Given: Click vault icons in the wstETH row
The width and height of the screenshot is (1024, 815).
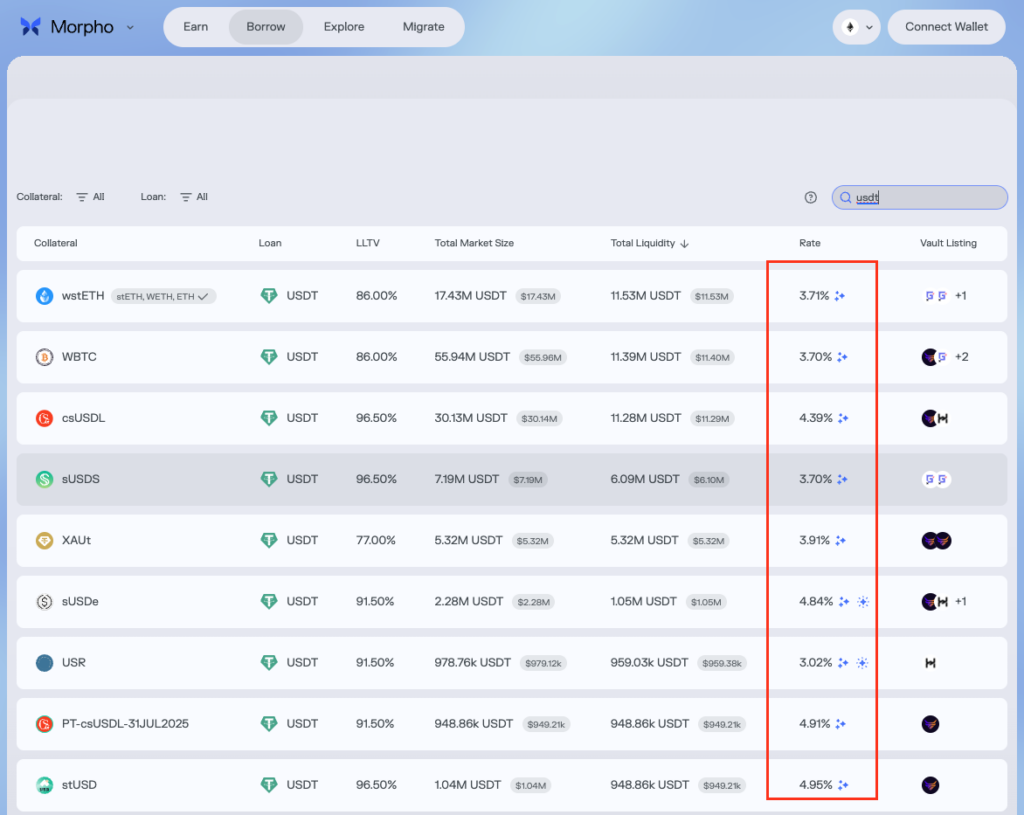Looking at the screenshot, I should tap(936, 296).
